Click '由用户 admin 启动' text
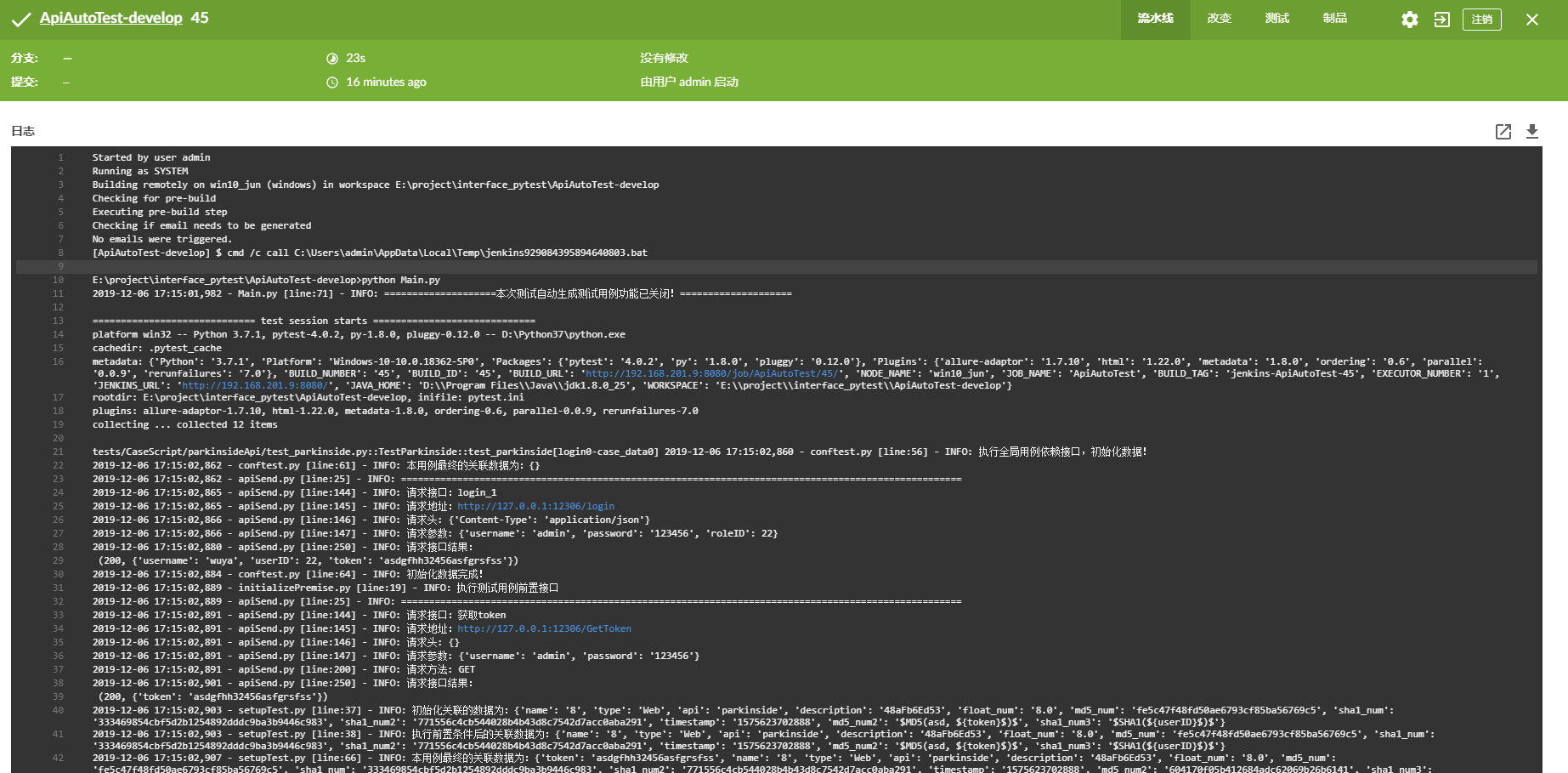The height and width of the screenshot is (773, 1568). click(689, 82)
